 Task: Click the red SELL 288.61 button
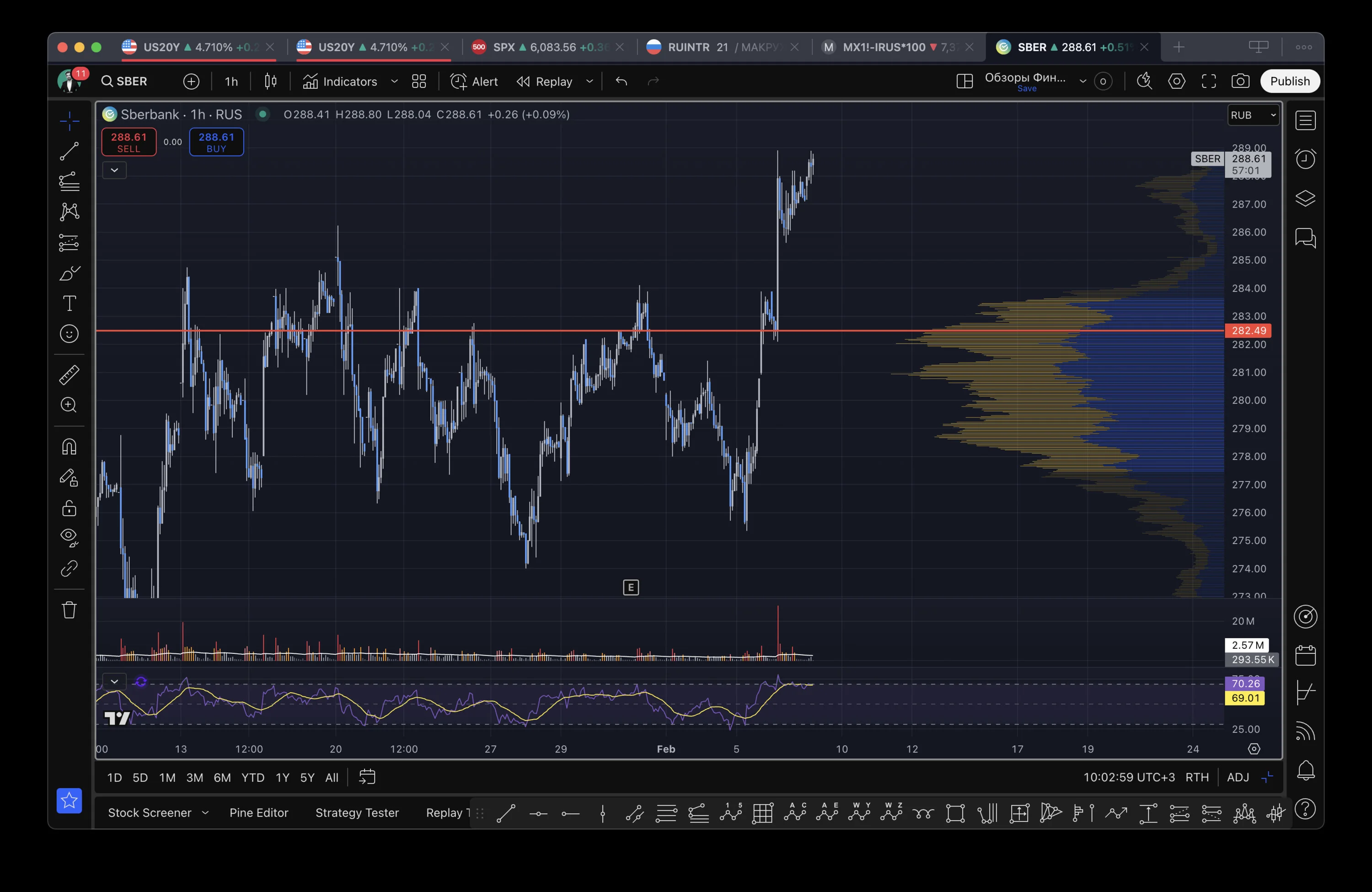click(129, 142)
